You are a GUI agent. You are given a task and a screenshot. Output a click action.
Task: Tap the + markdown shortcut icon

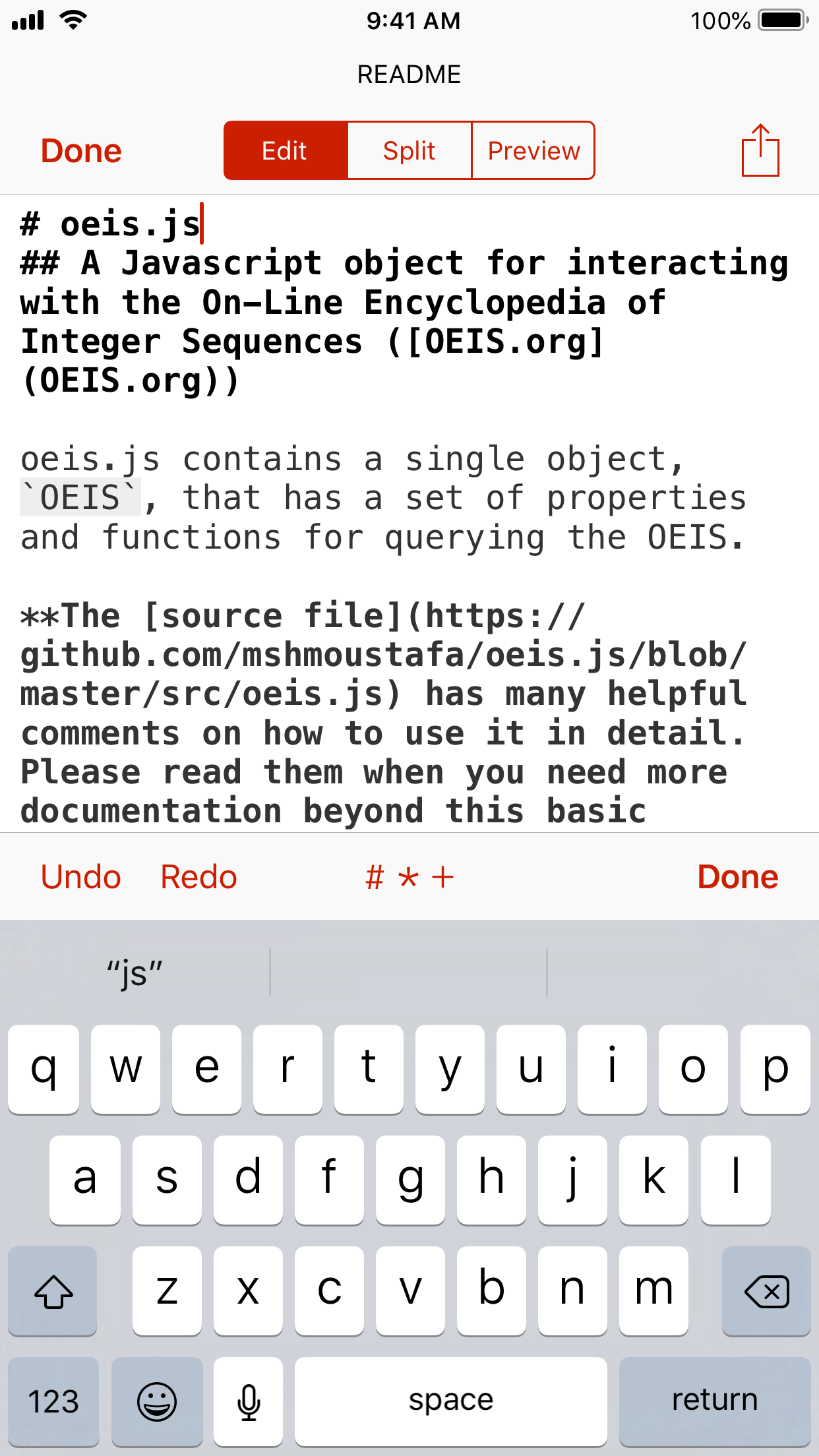point(443,876)
